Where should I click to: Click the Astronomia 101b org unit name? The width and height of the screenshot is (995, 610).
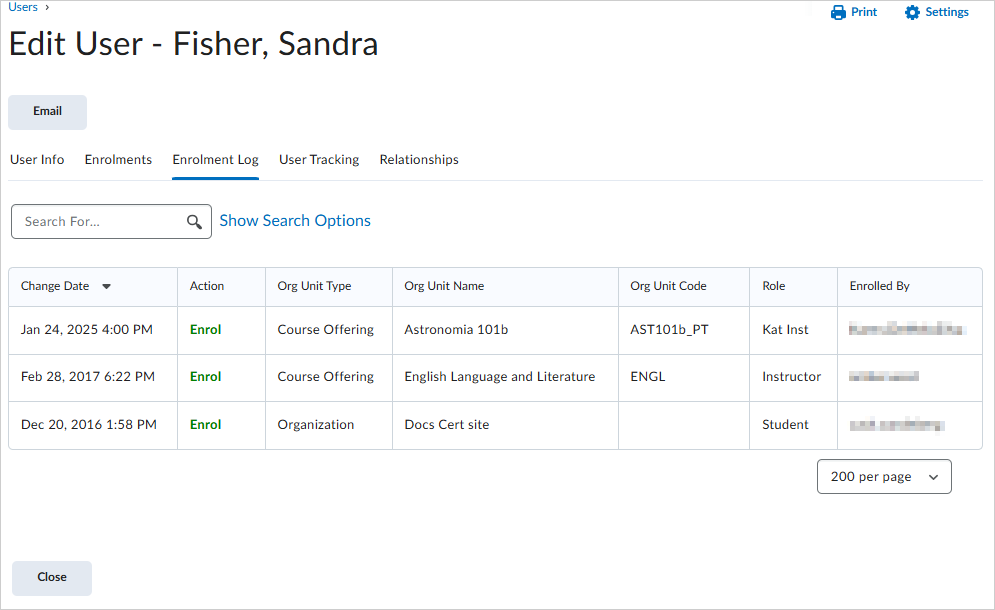tap(456, 329)
